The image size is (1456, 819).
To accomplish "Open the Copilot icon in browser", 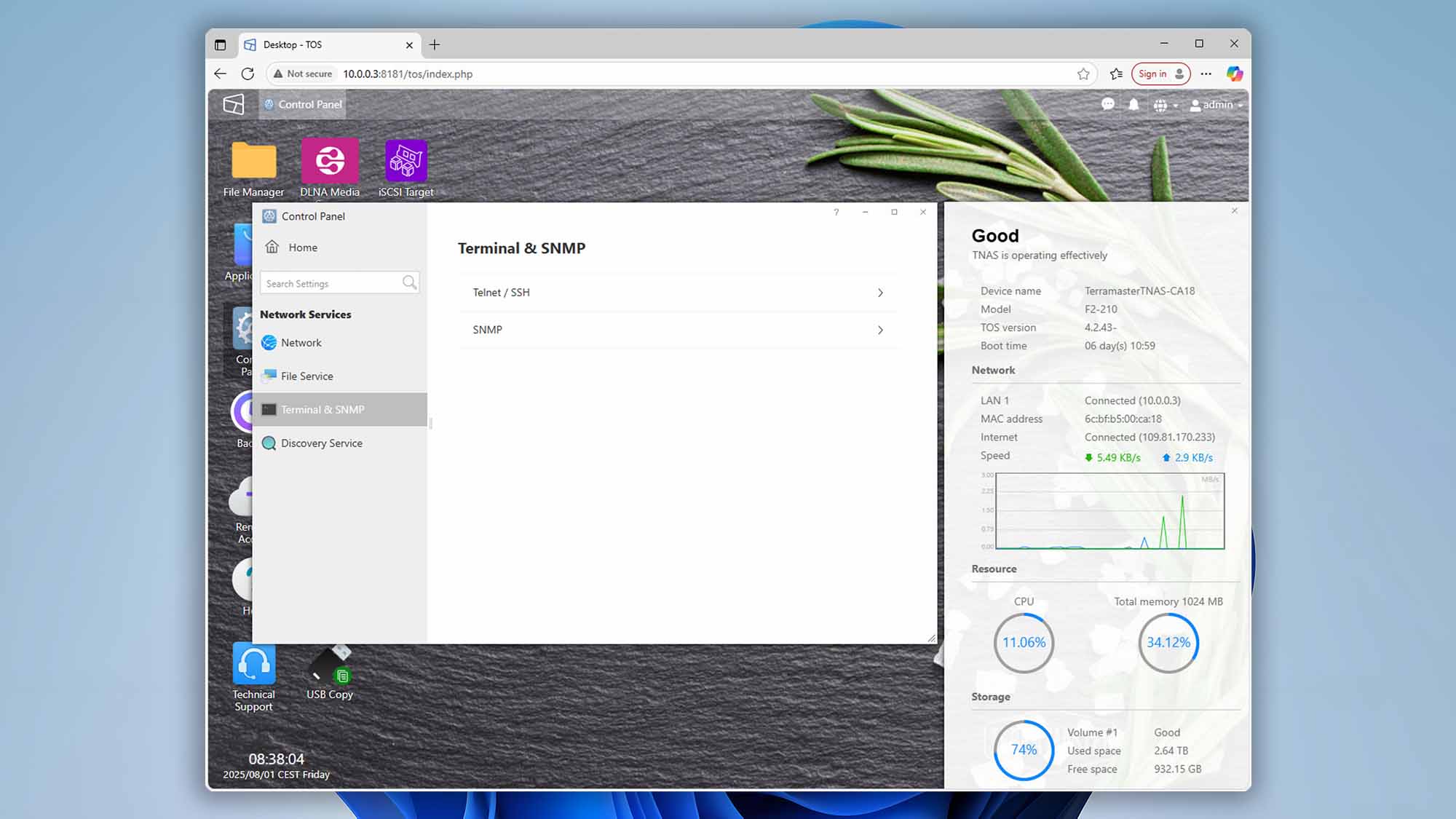I will [x=1235, y=74].
